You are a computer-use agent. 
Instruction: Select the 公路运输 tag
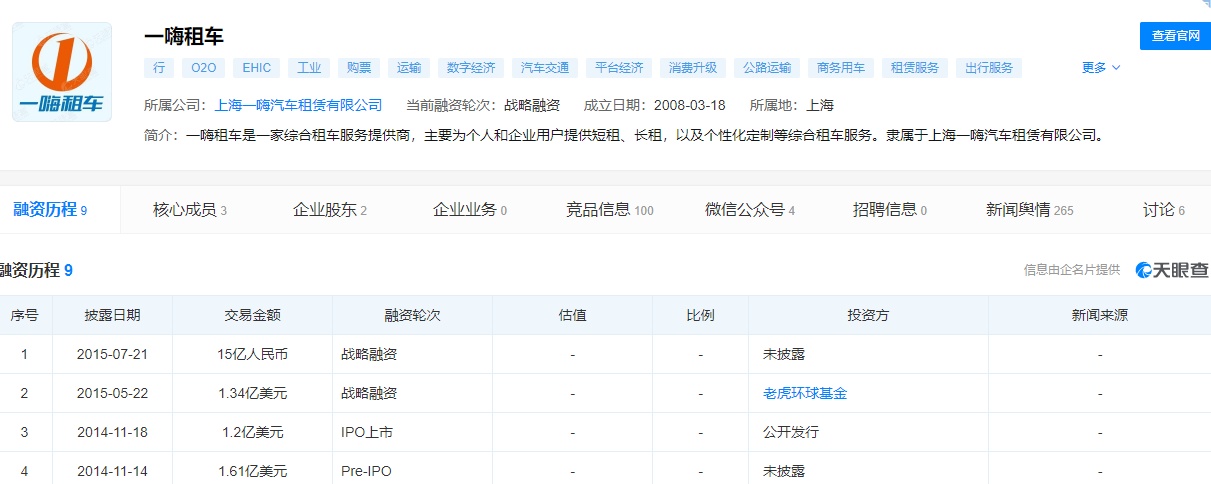click(x=767, y=68)
